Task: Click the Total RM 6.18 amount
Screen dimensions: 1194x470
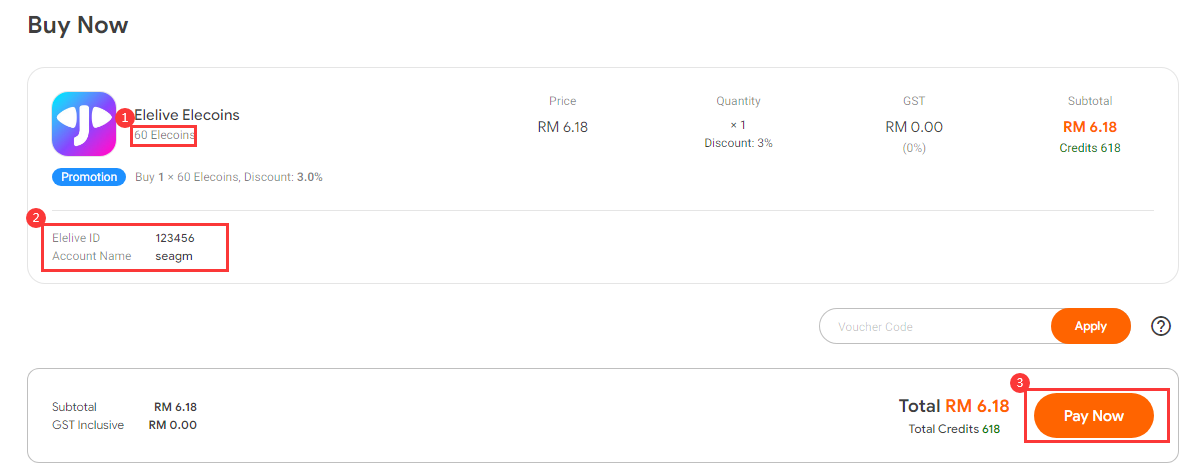Action: click(953, 406)
